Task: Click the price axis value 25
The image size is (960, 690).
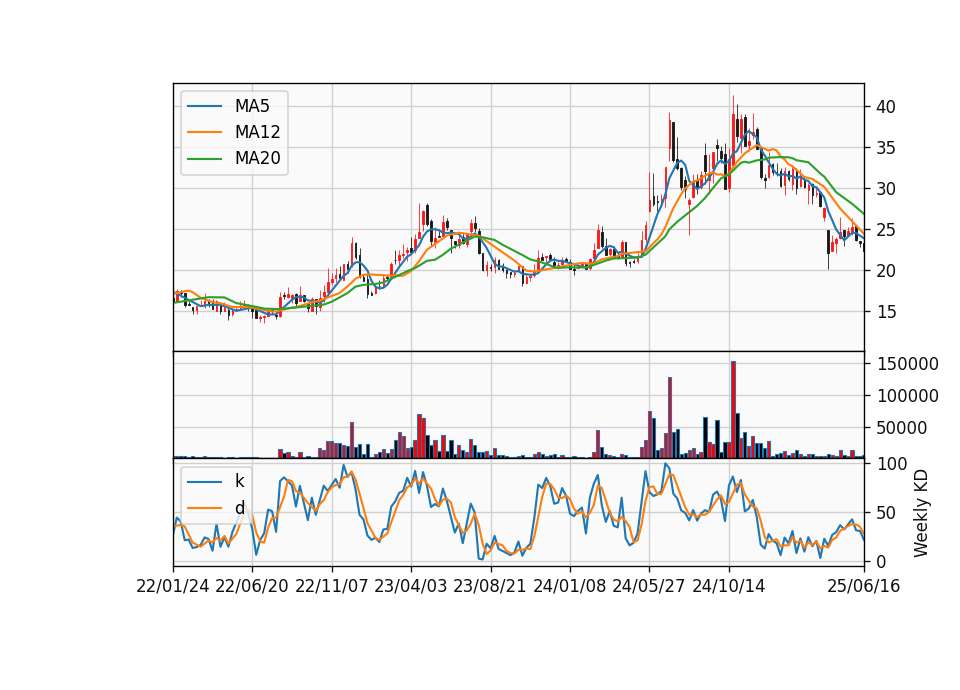Action: [x=886, y=230]
